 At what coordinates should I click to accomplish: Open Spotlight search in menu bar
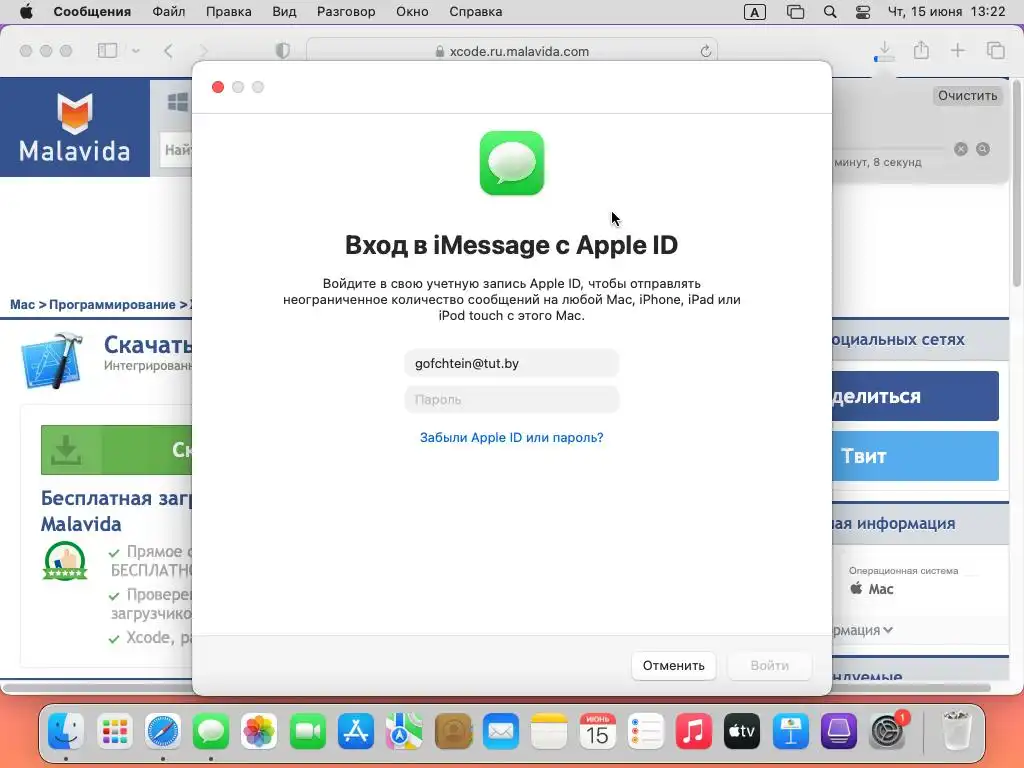point(830,12)
